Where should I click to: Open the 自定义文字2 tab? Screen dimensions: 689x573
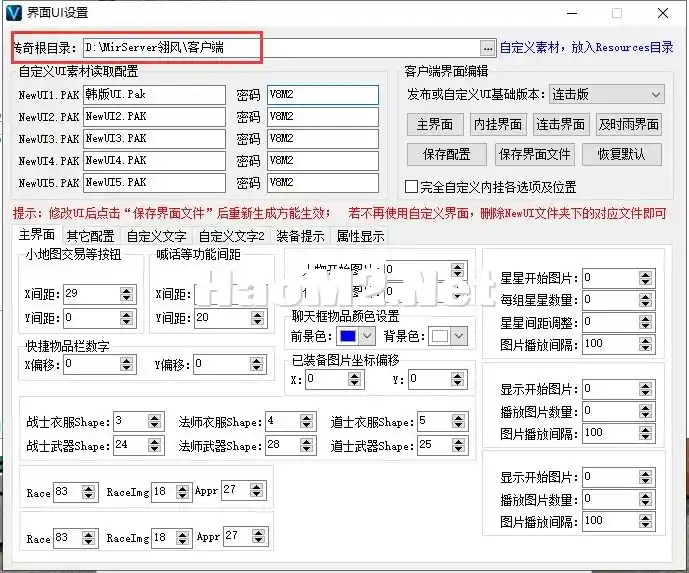click(x=232, y=236)
